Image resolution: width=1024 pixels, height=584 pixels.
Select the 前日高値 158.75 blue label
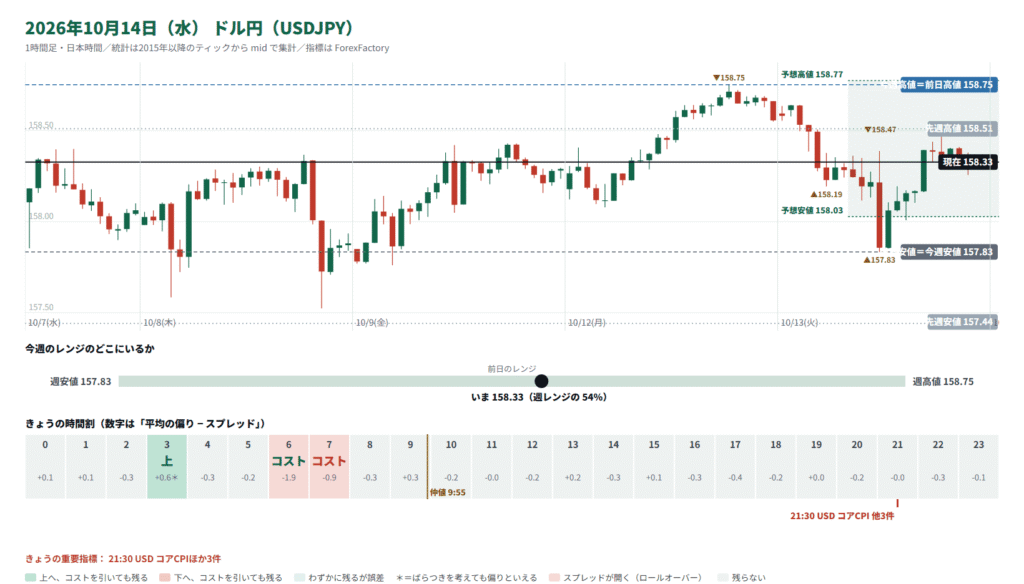(949, 84)
